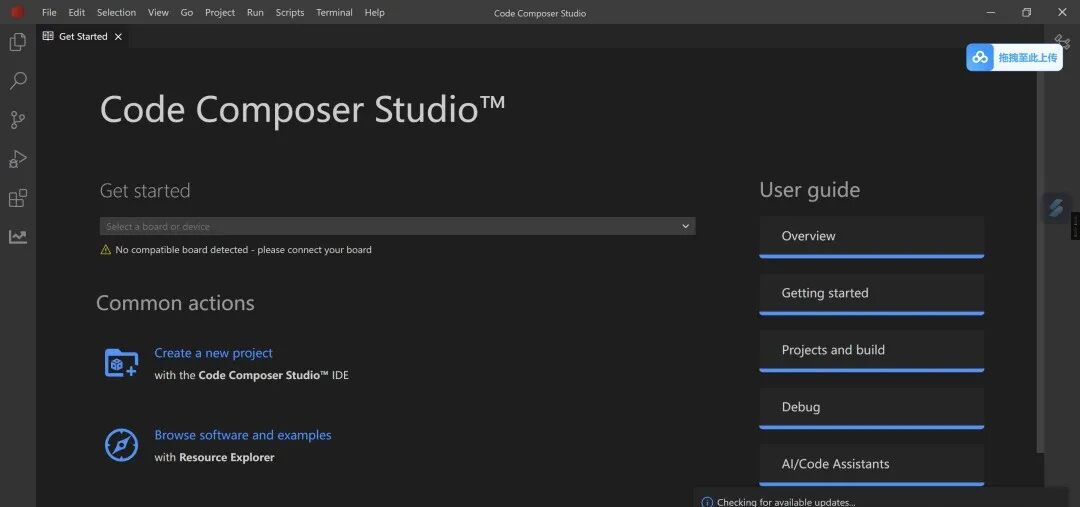Switch to the Get Started tab
1080x507 pixels.
tap(83, 37)
